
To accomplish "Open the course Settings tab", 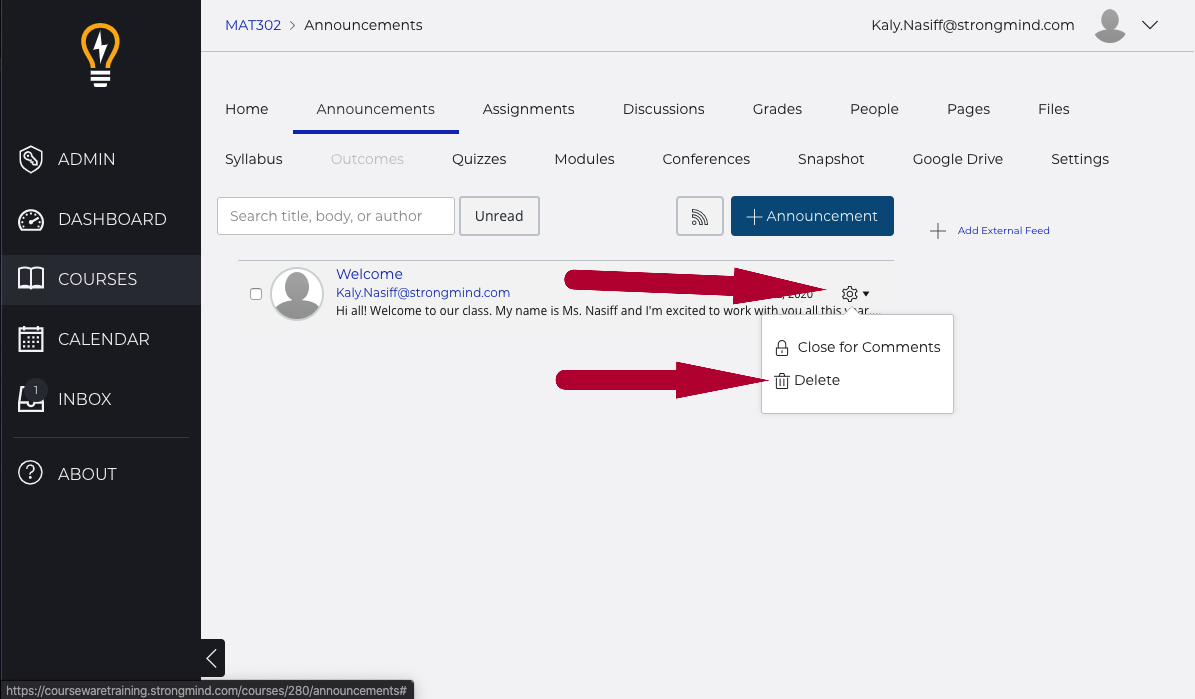I will 1080,159.
